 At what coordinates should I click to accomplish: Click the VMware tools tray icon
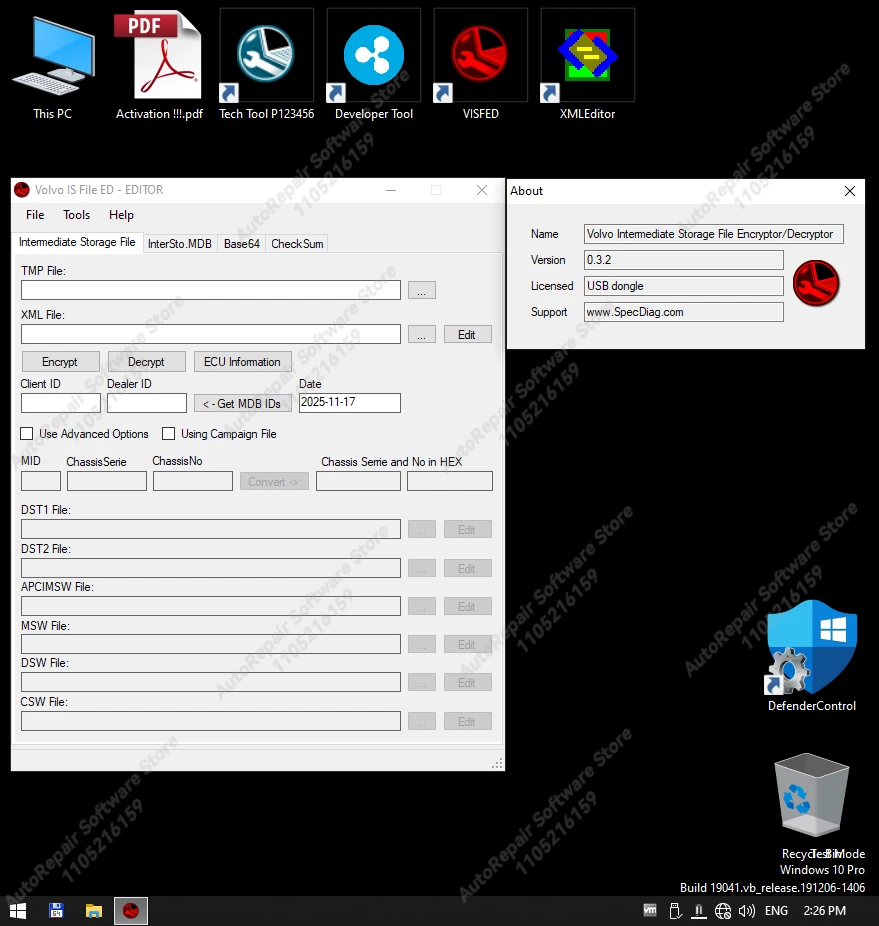click(x=650, y=911)
